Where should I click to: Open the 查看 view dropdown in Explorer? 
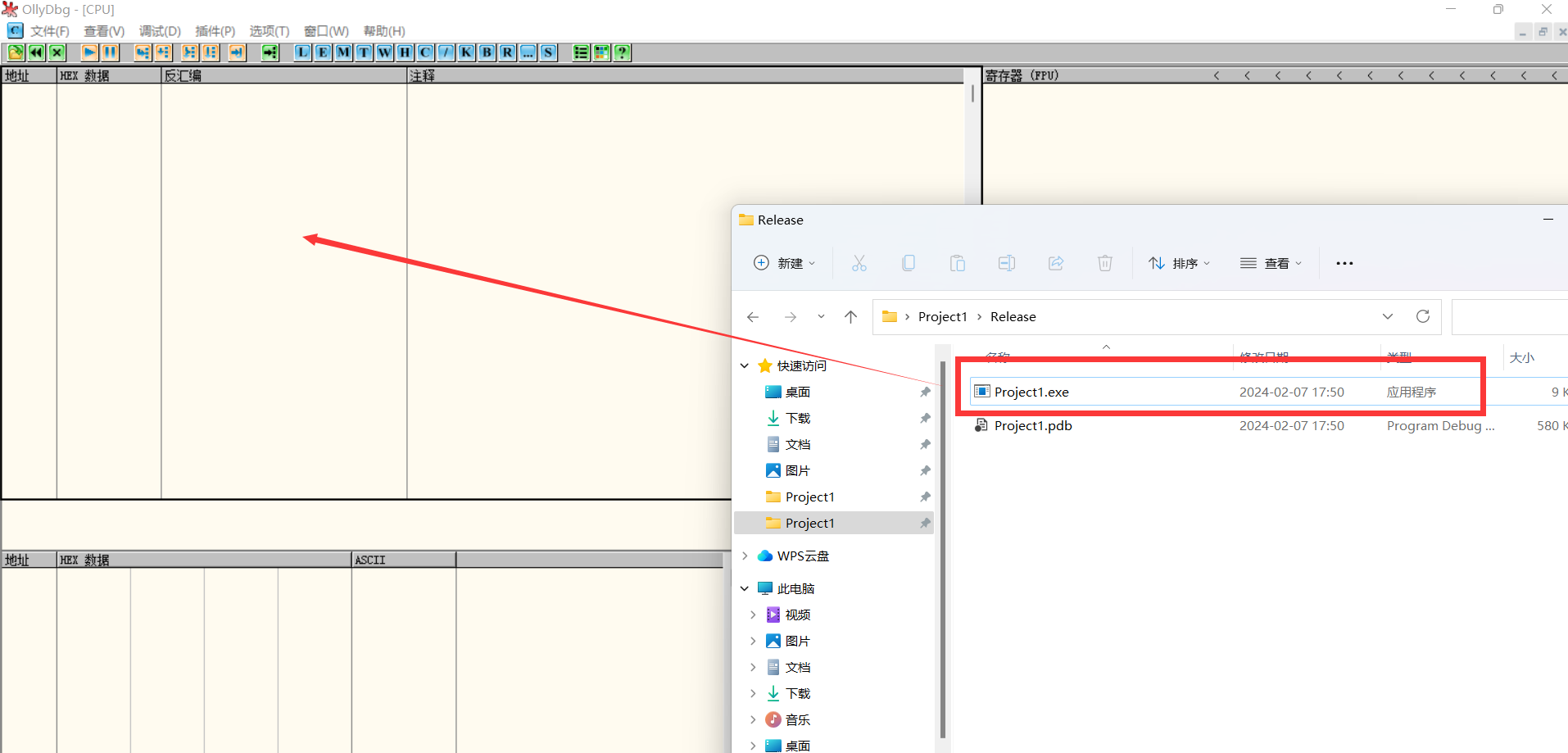tap(1271, 263)
